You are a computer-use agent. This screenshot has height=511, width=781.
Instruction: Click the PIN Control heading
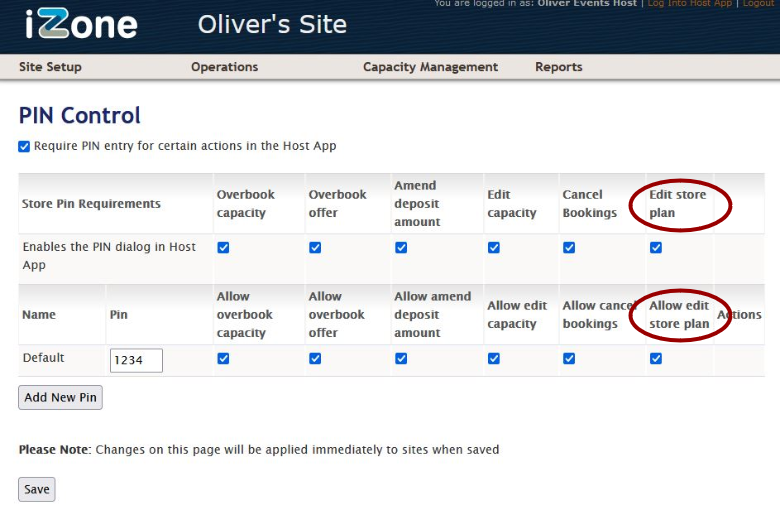[80, 116]
